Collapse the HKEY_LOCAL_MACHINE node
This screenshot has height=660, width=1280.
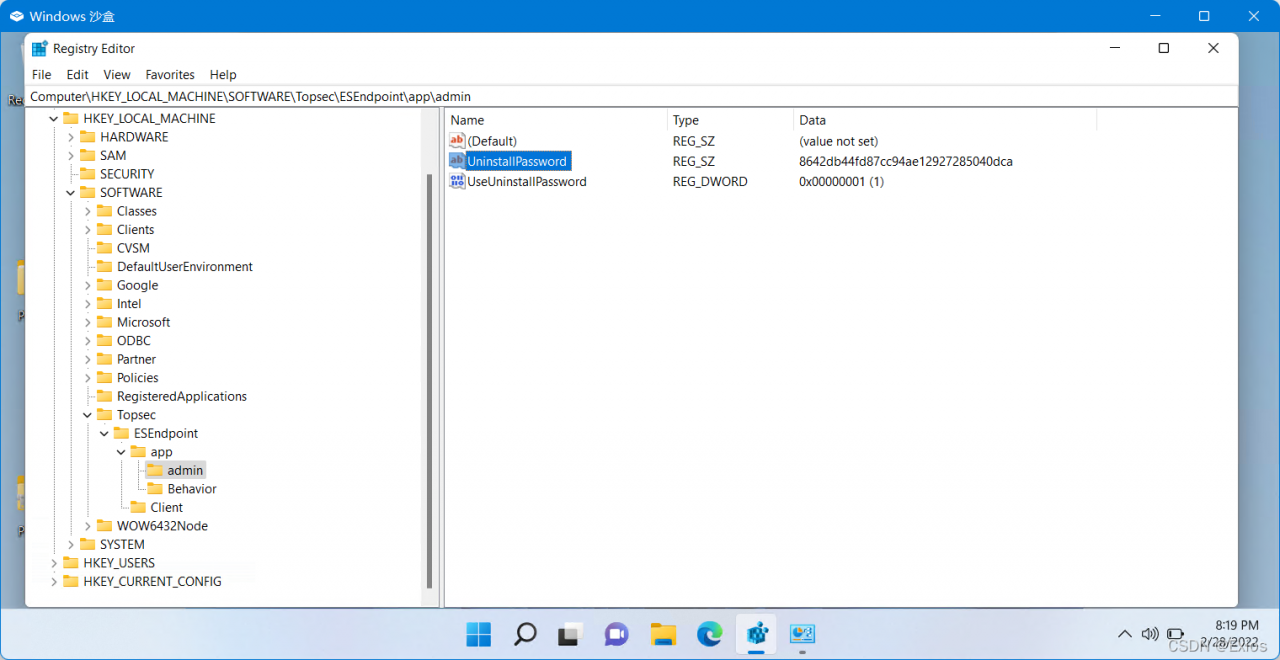coord(54,118)
